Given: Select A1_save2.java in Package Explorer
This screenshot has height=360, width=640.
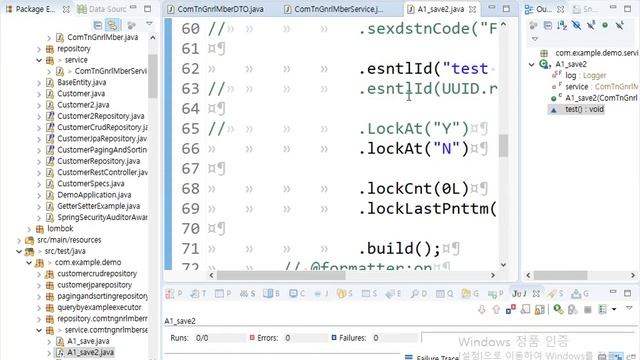Looking at the screenshot, I should click(x=90, y=352).
